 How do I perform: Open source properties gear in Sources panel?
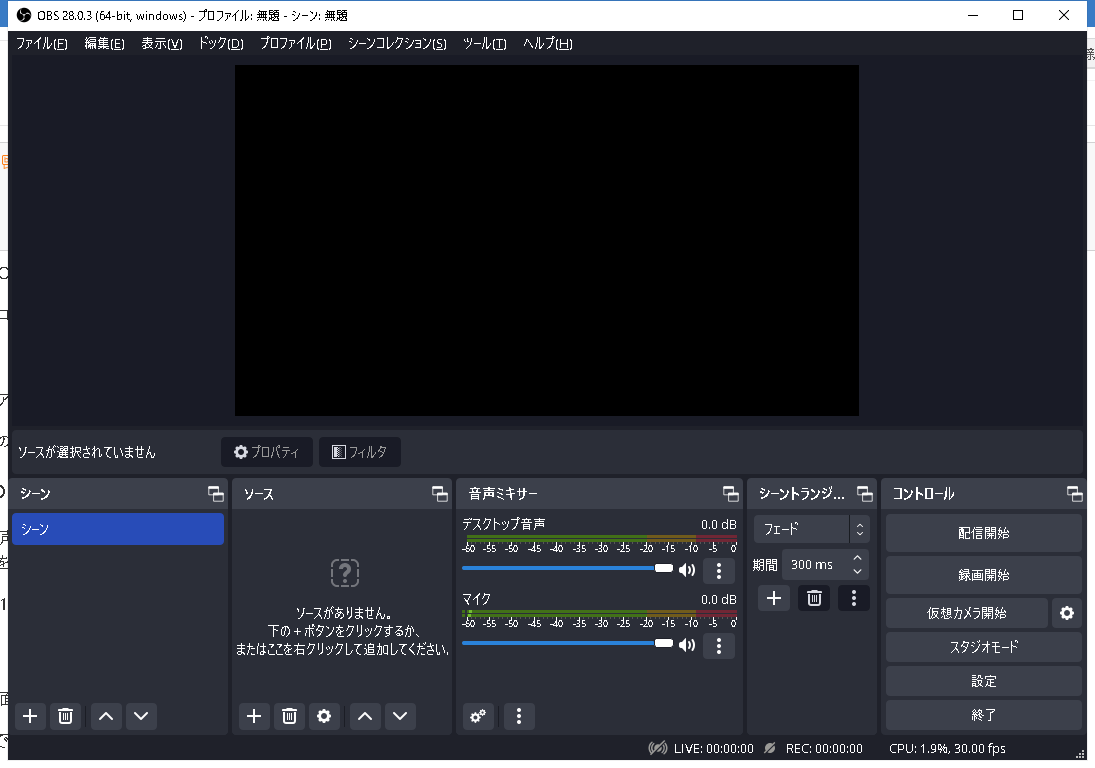323,716
